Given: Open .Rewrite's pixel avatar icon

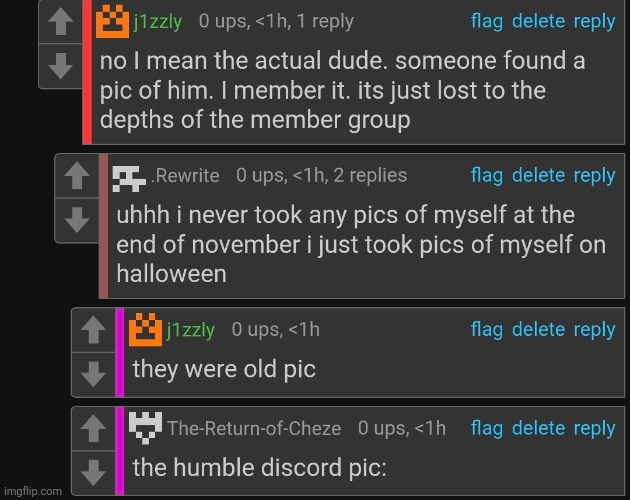Looking at the screenshot, I should click(x=129, y=178).
